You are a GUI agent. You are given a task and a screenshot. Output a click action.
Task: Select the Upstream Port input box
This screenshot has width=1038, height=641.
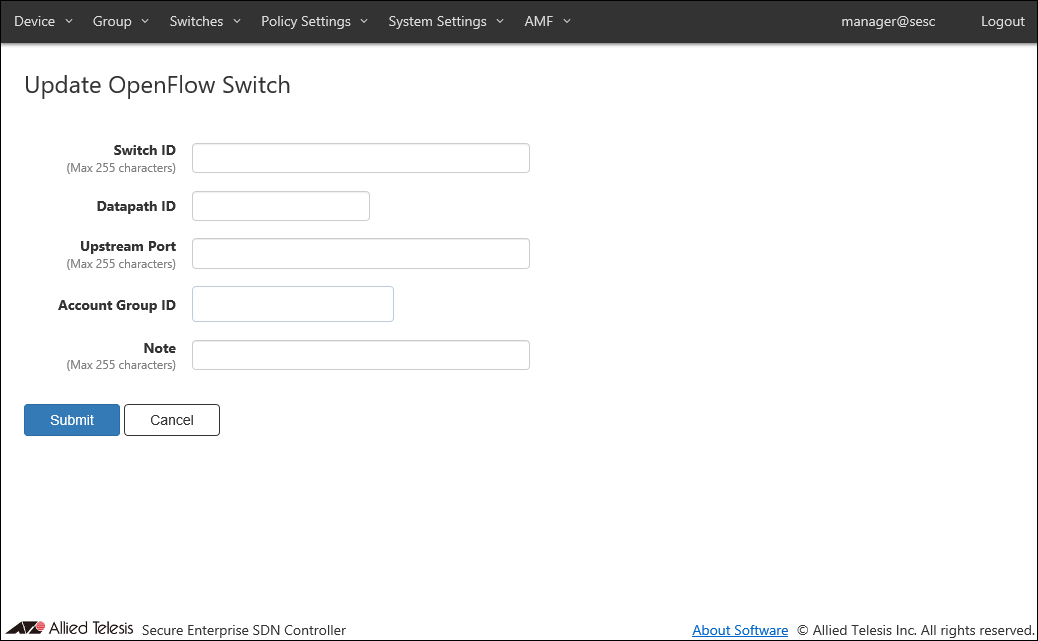click(360, 254)
